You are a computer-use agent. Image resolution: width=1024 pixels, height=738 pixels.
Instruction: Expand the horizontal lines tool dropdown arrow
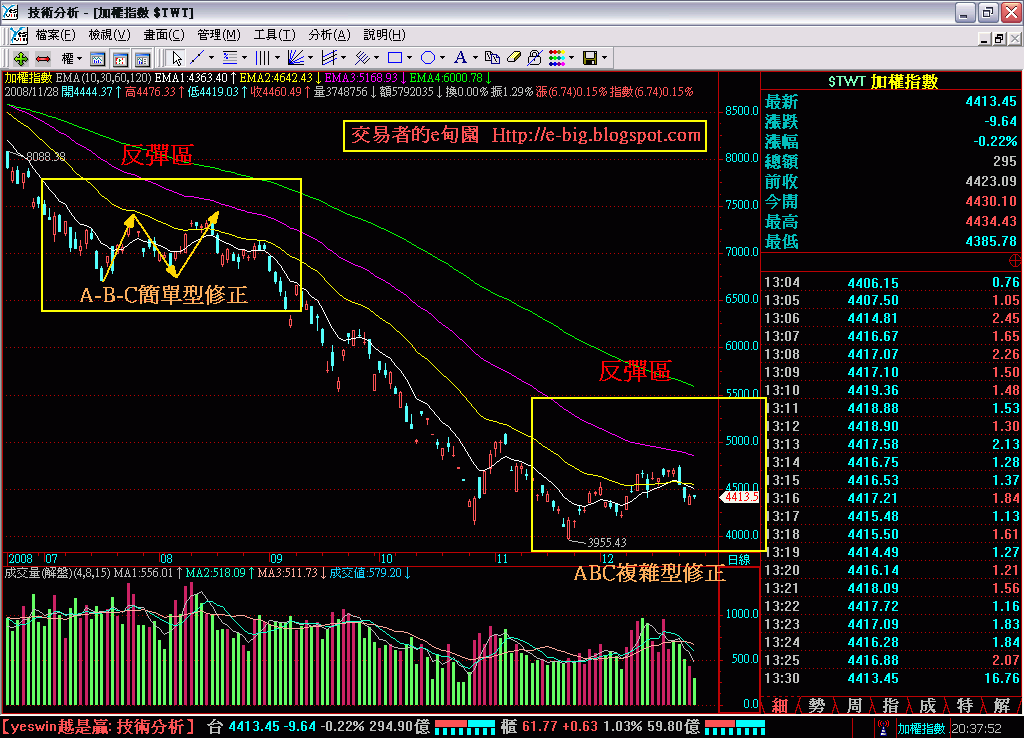click(x=244, y=58)
